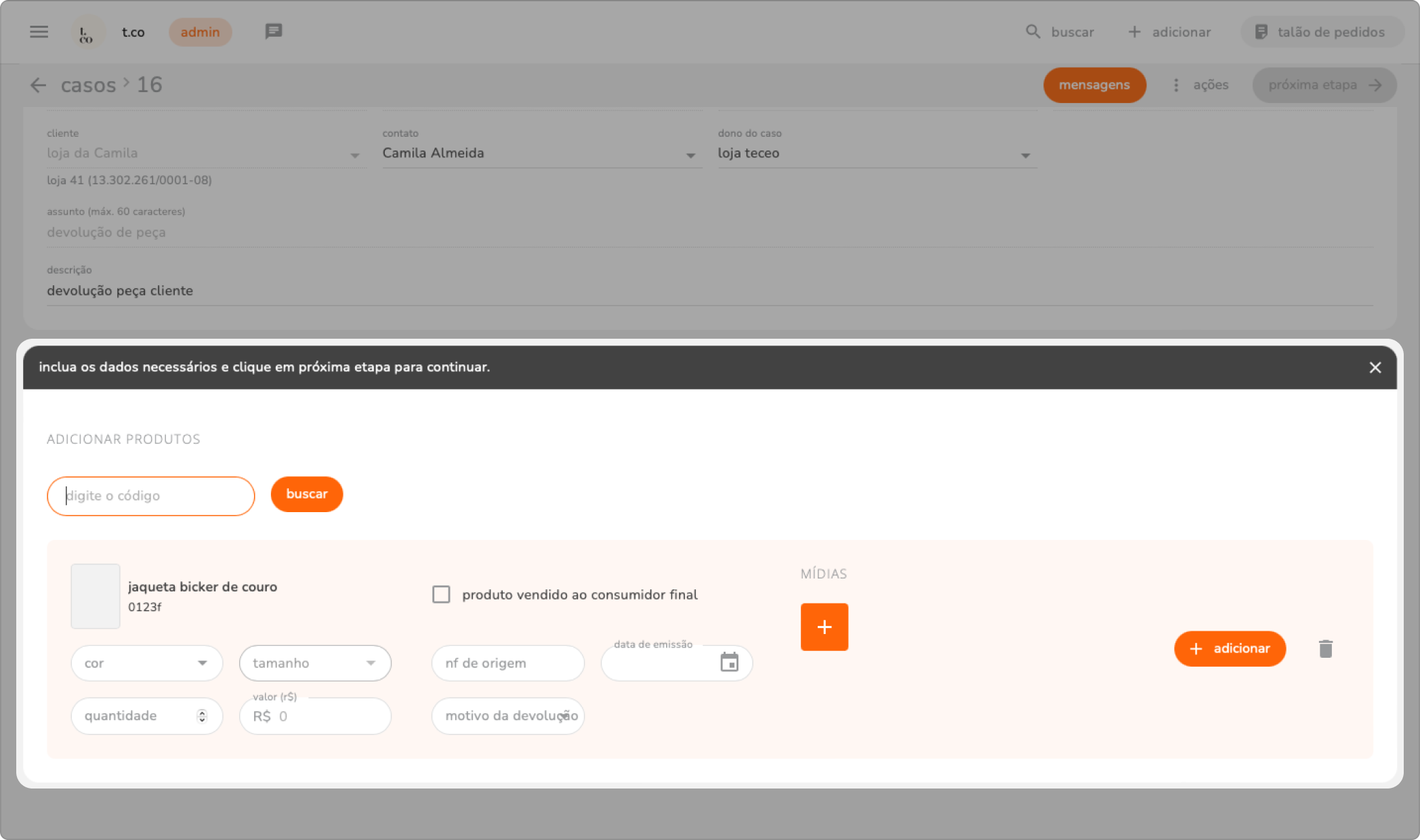Open the motivo da devolução dropdown
This screenshot has width=1420, height=840.
[x=564, y=715]
